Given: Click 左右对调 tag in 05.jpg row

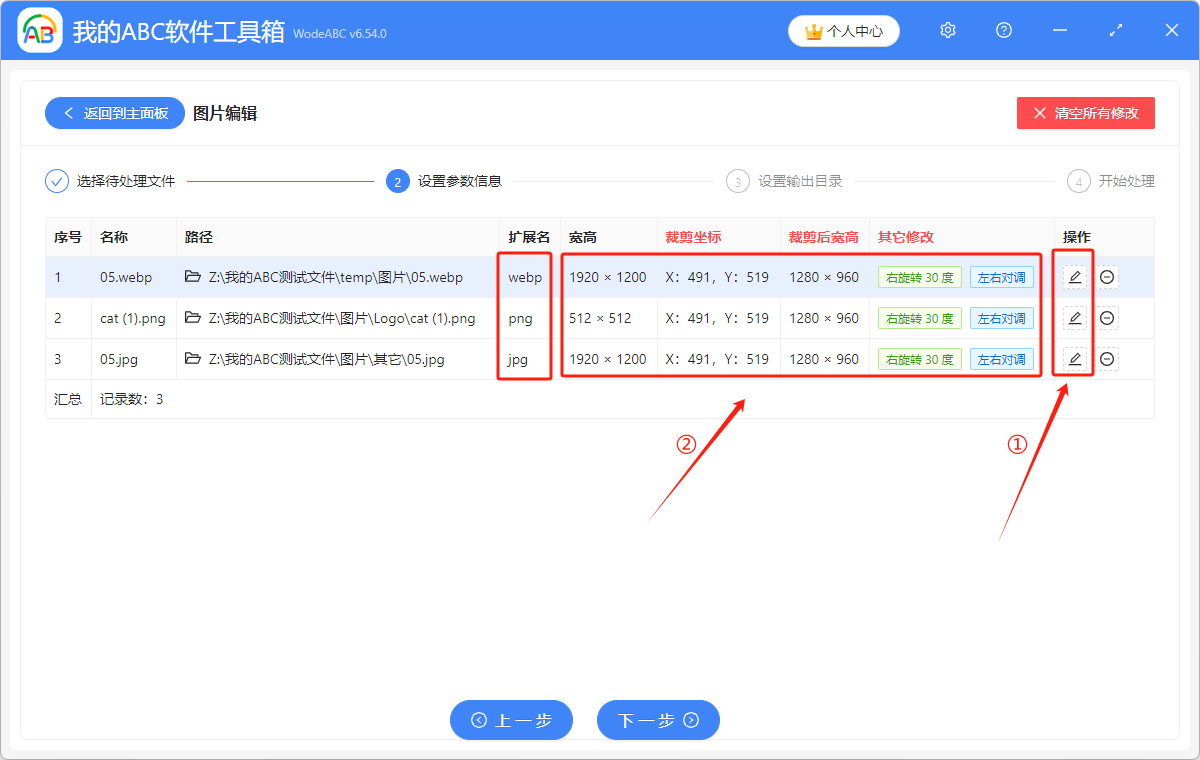Looking at the screenshot, I should (x=1002, y=359).
